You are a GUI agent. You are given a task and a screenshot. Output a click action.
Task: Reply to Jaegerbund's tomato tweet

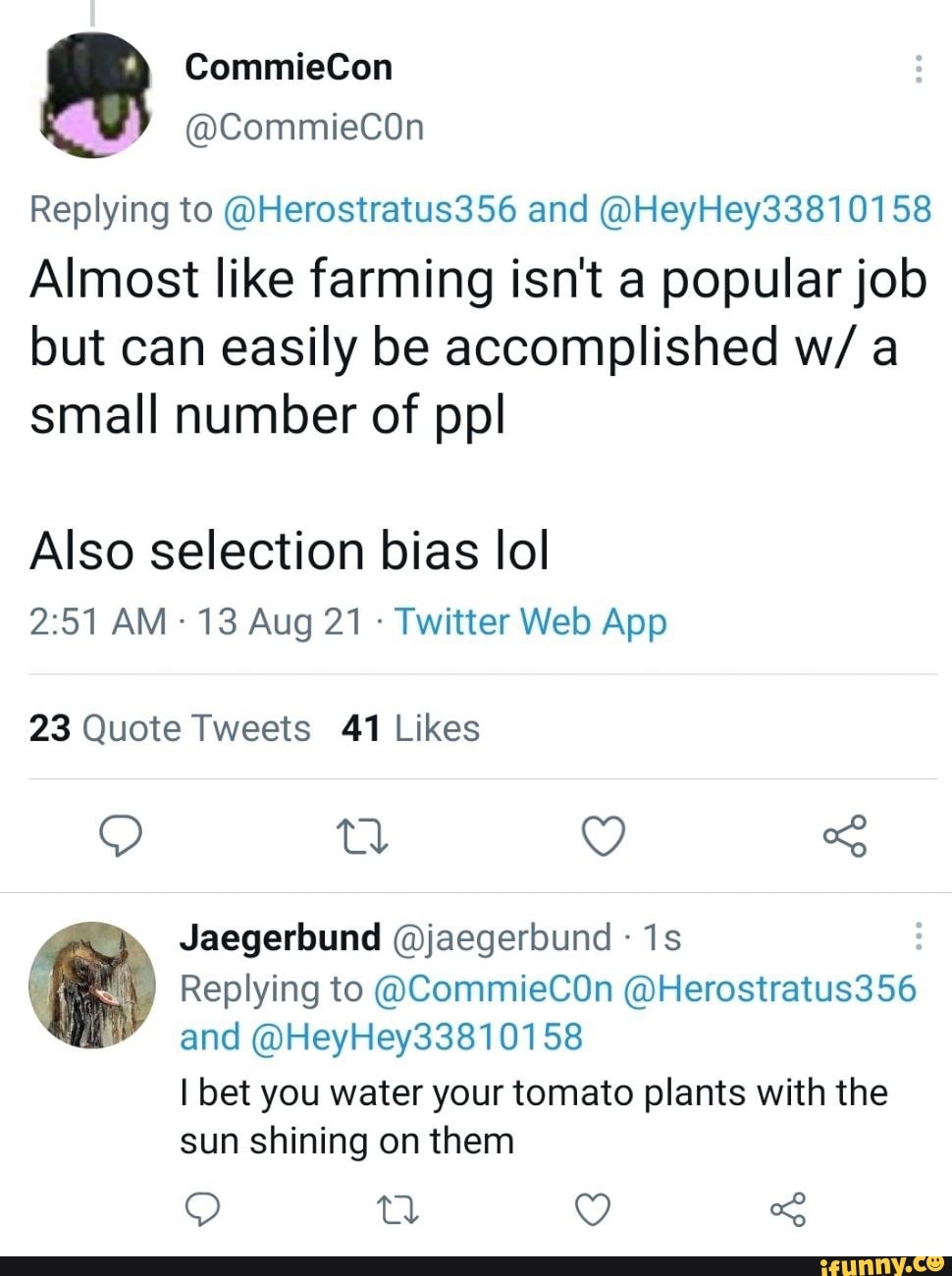201,1209
